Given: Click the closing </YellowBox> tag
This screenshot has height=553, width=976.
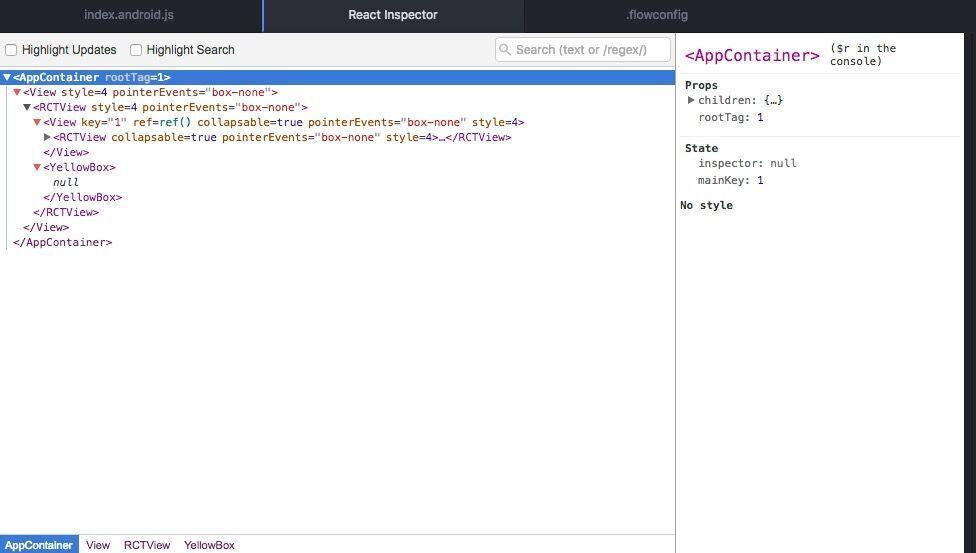Looking at the screenshot, I should [83, 197].
